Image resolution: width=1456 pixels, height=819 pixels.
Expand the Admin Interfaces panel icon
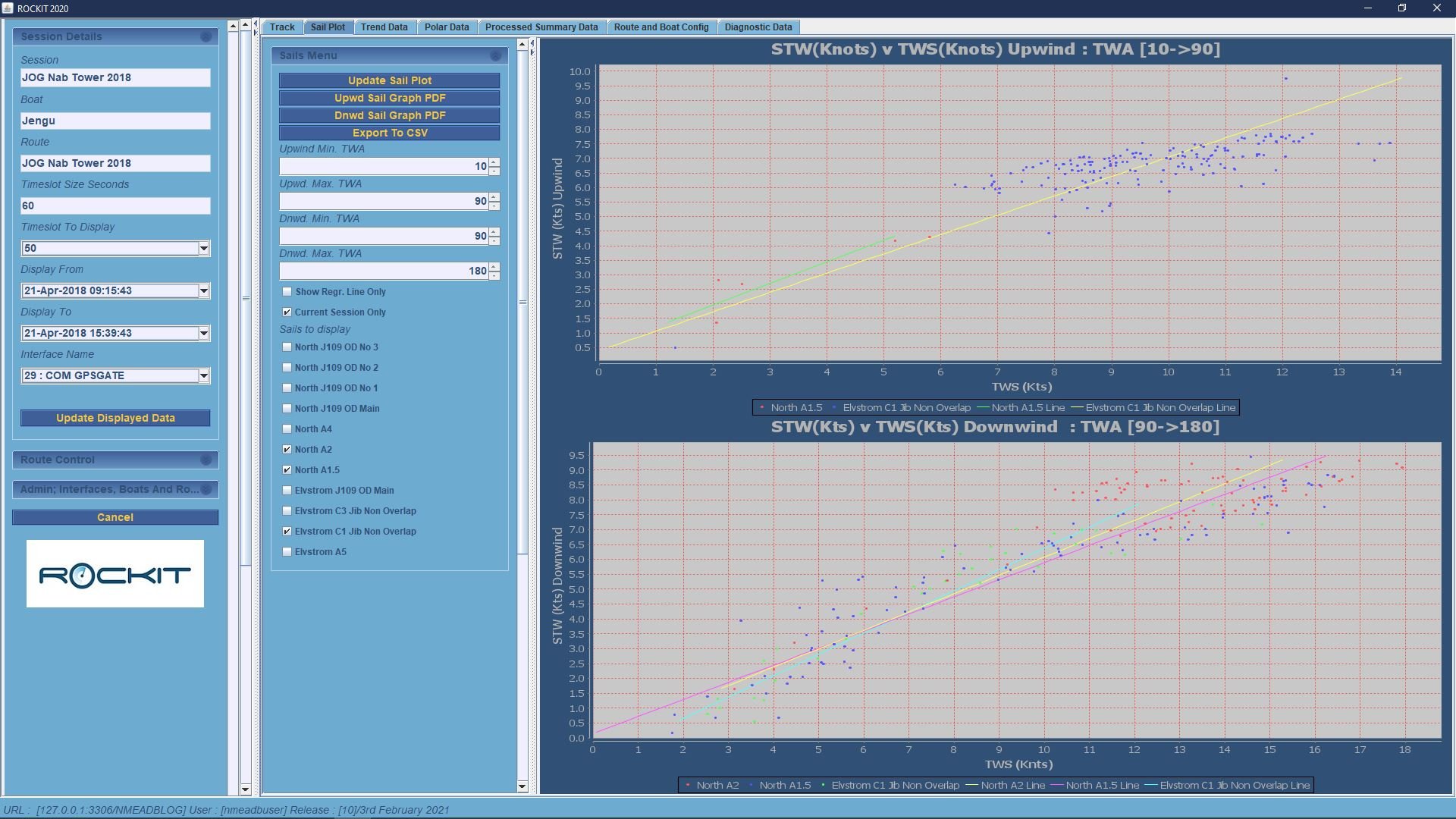(206, 489)
